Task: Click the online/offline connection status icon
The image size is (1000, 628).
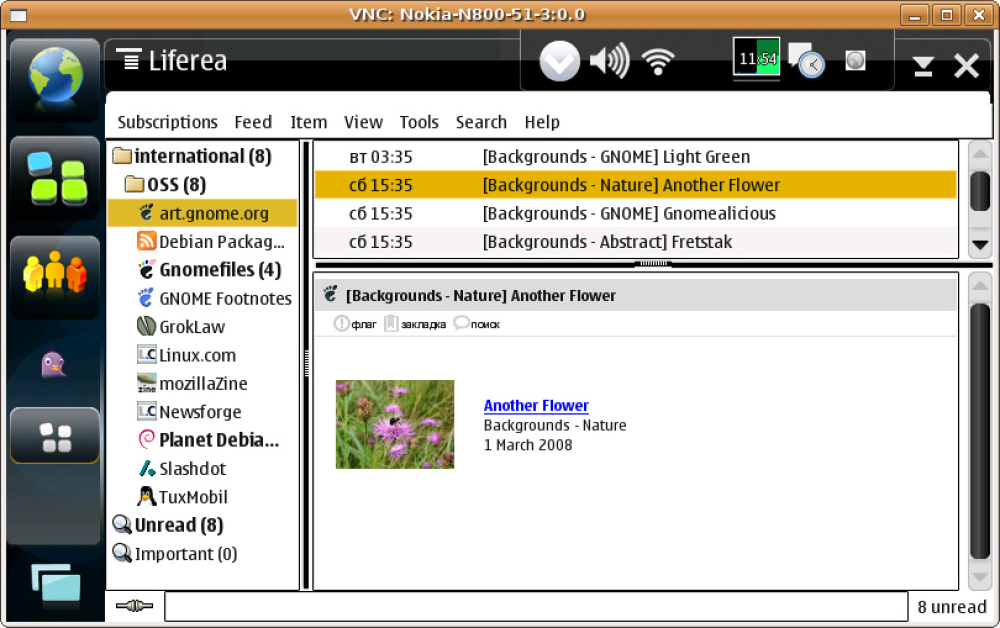Action: (x=135, y=606)
